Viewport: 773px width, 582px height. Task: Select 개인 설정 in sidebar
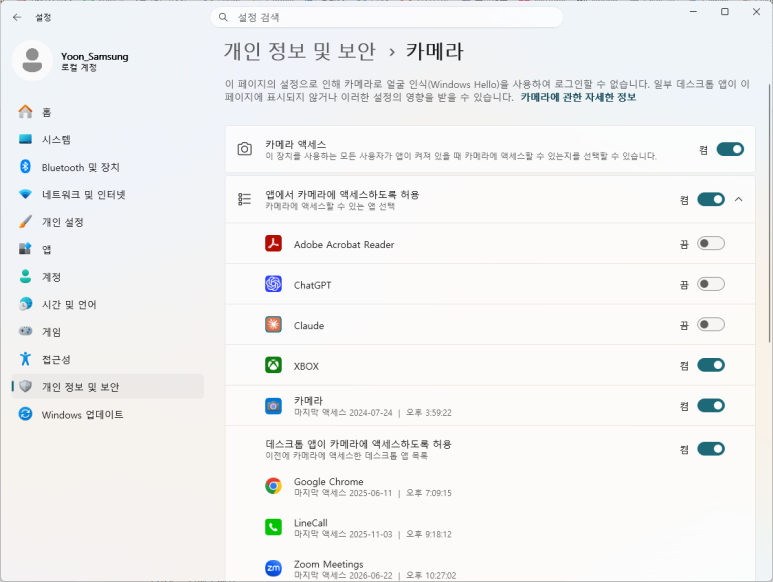click(x=107, y=222)
